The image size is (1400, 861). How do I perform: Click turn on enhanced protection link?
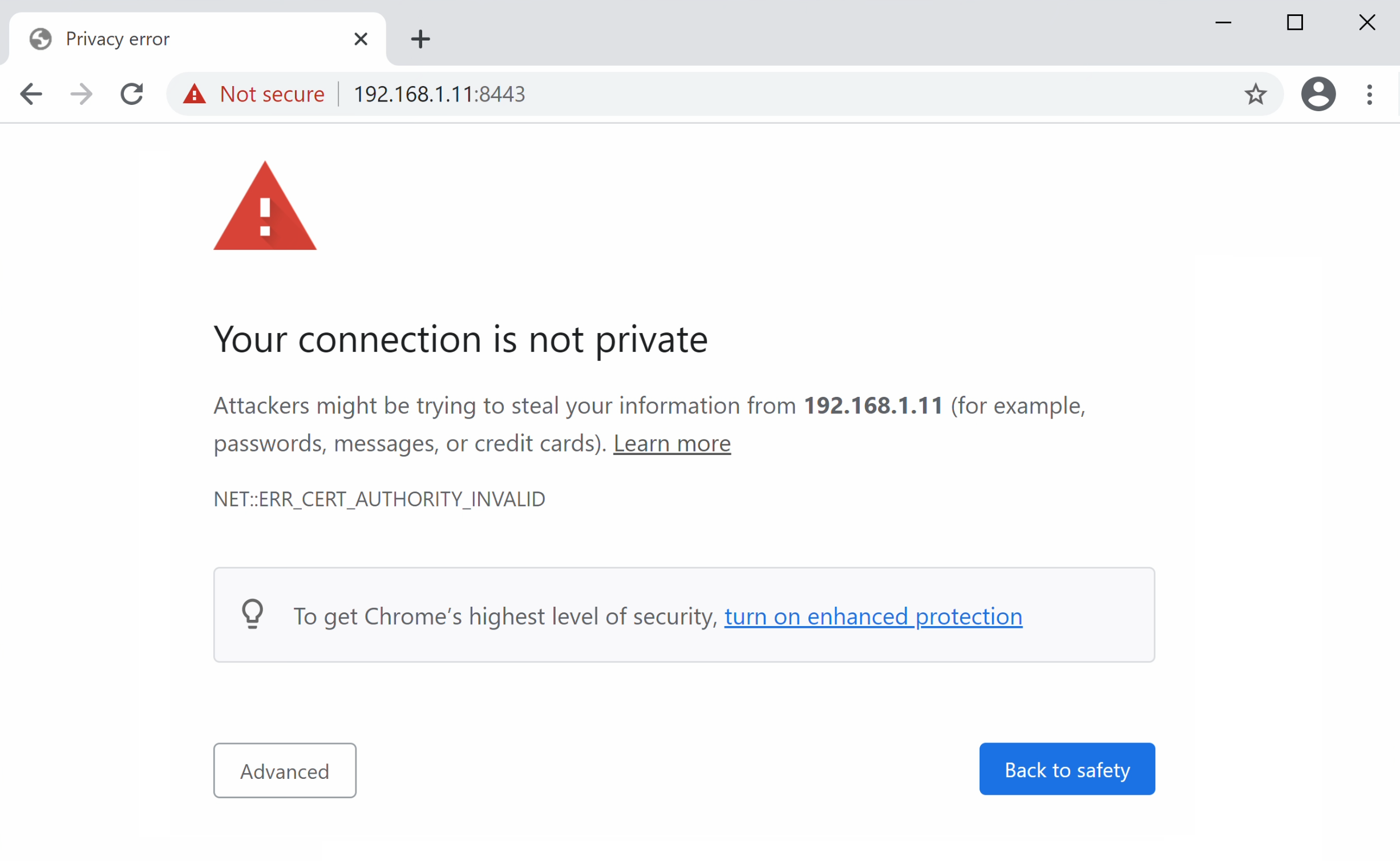[x=873, y=616]
